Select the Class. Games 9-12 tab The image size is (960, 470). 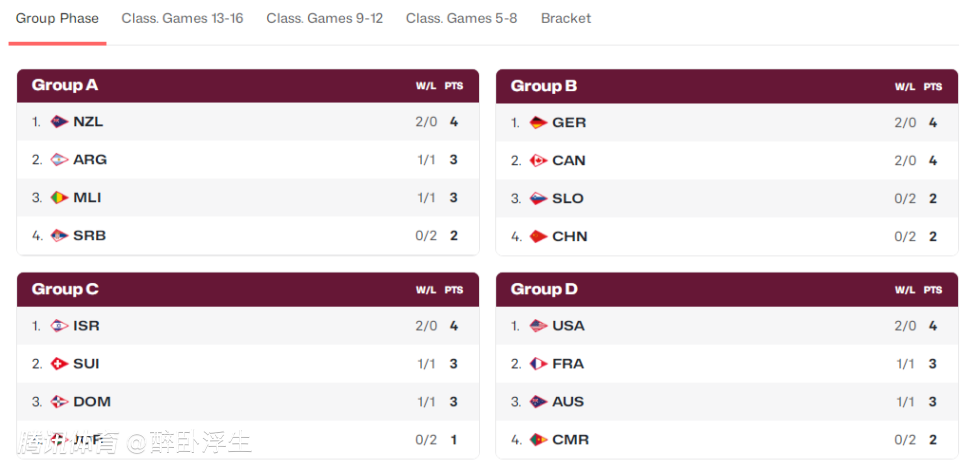tap(324, 18)
